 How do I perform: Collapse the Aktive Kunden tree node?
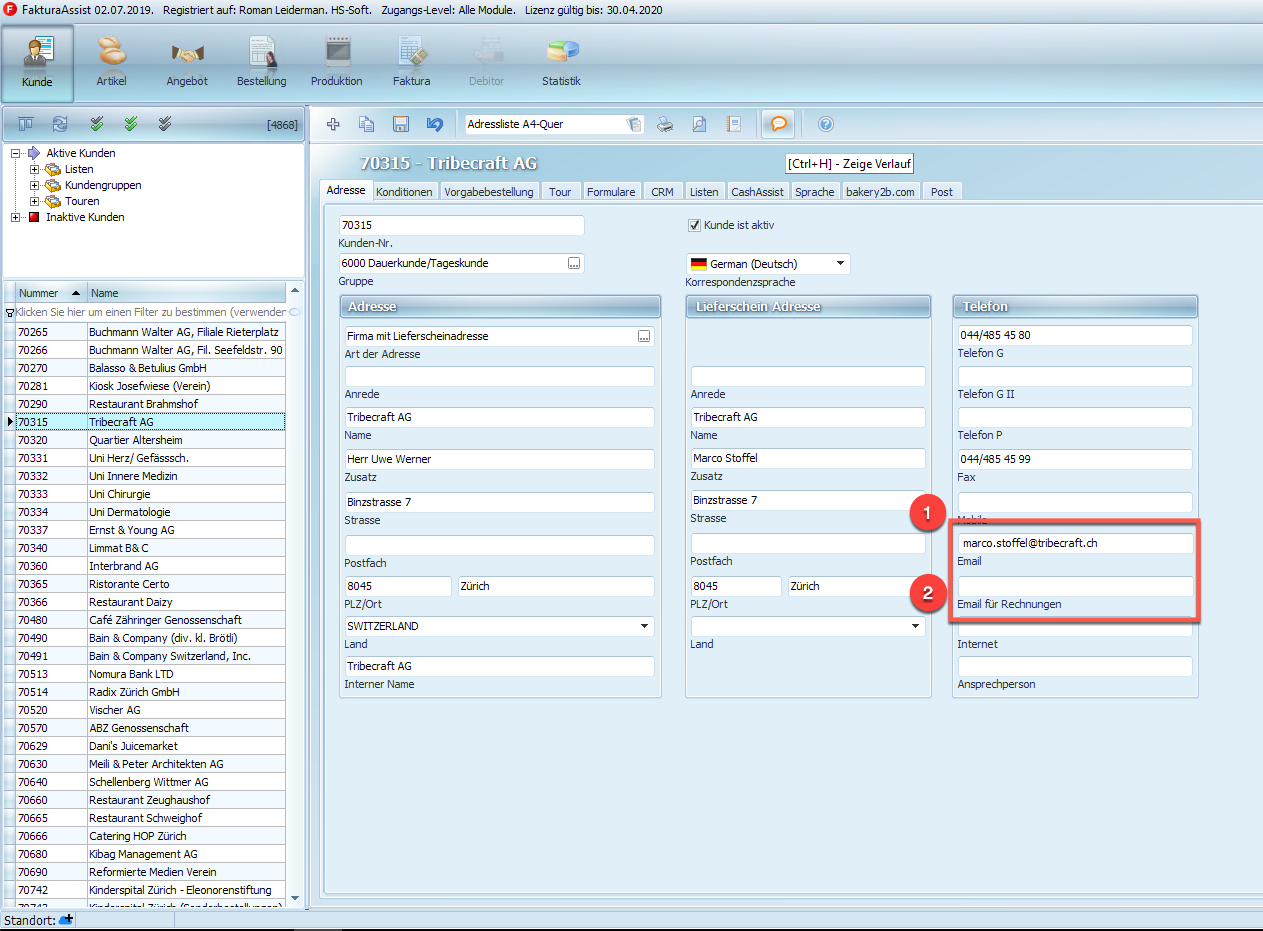coord(15,153)
